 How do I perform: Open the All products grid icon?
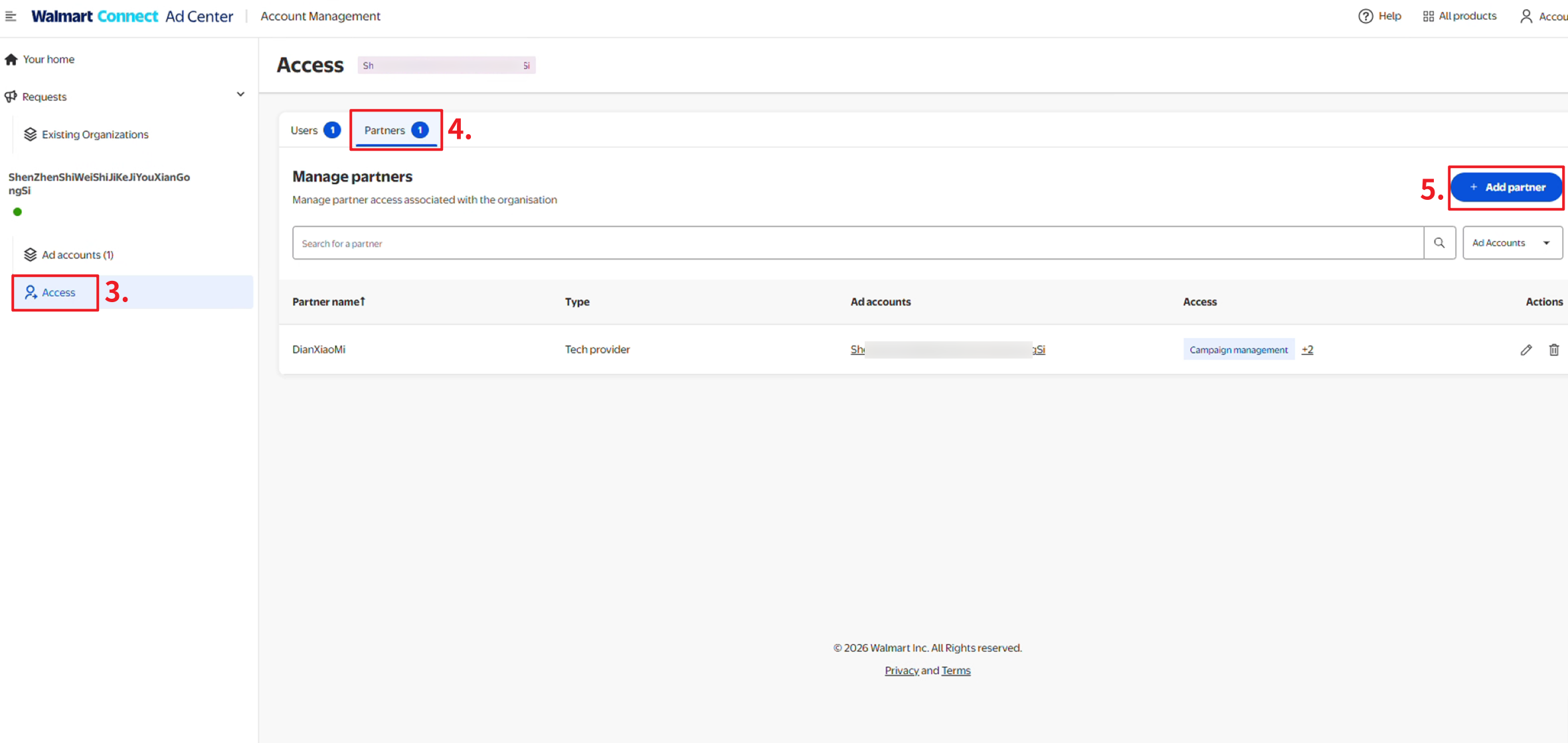(x=1428, y=16)
